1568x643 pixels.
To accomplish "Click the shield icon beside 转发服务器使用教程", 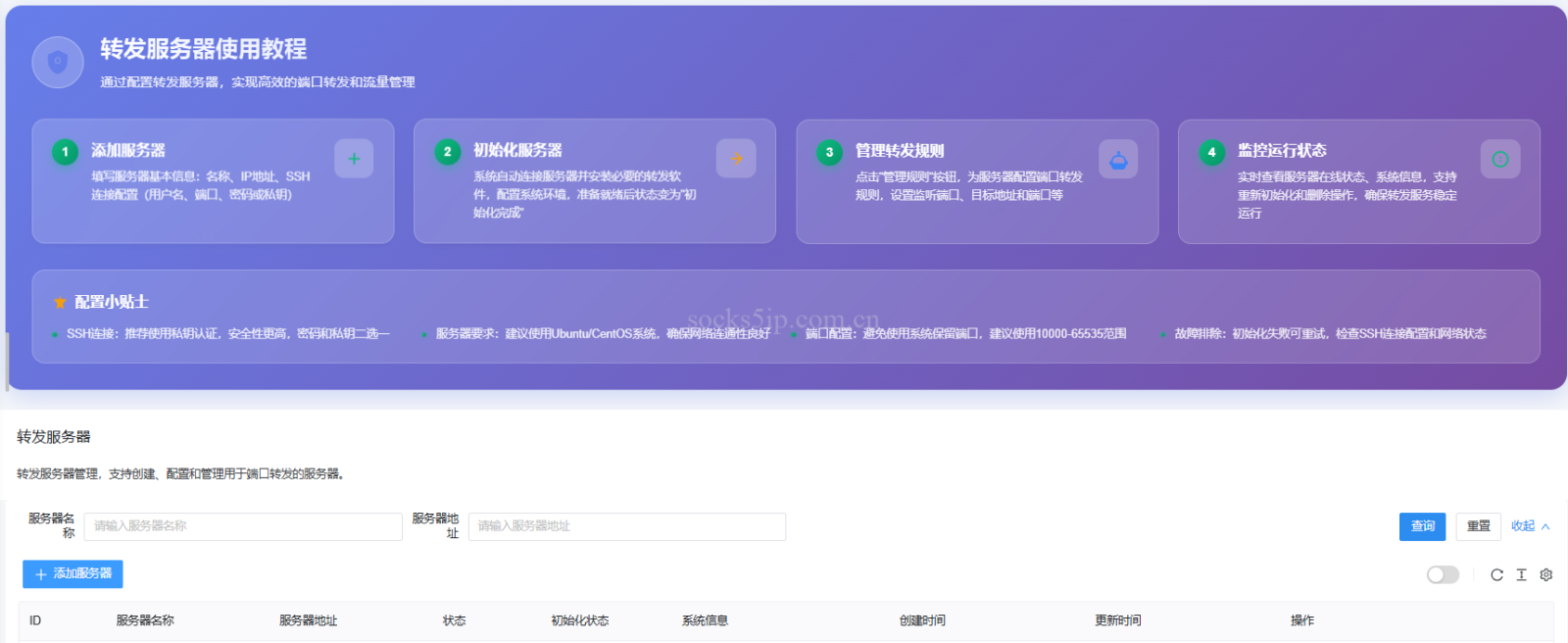I will tap(58, 63).
